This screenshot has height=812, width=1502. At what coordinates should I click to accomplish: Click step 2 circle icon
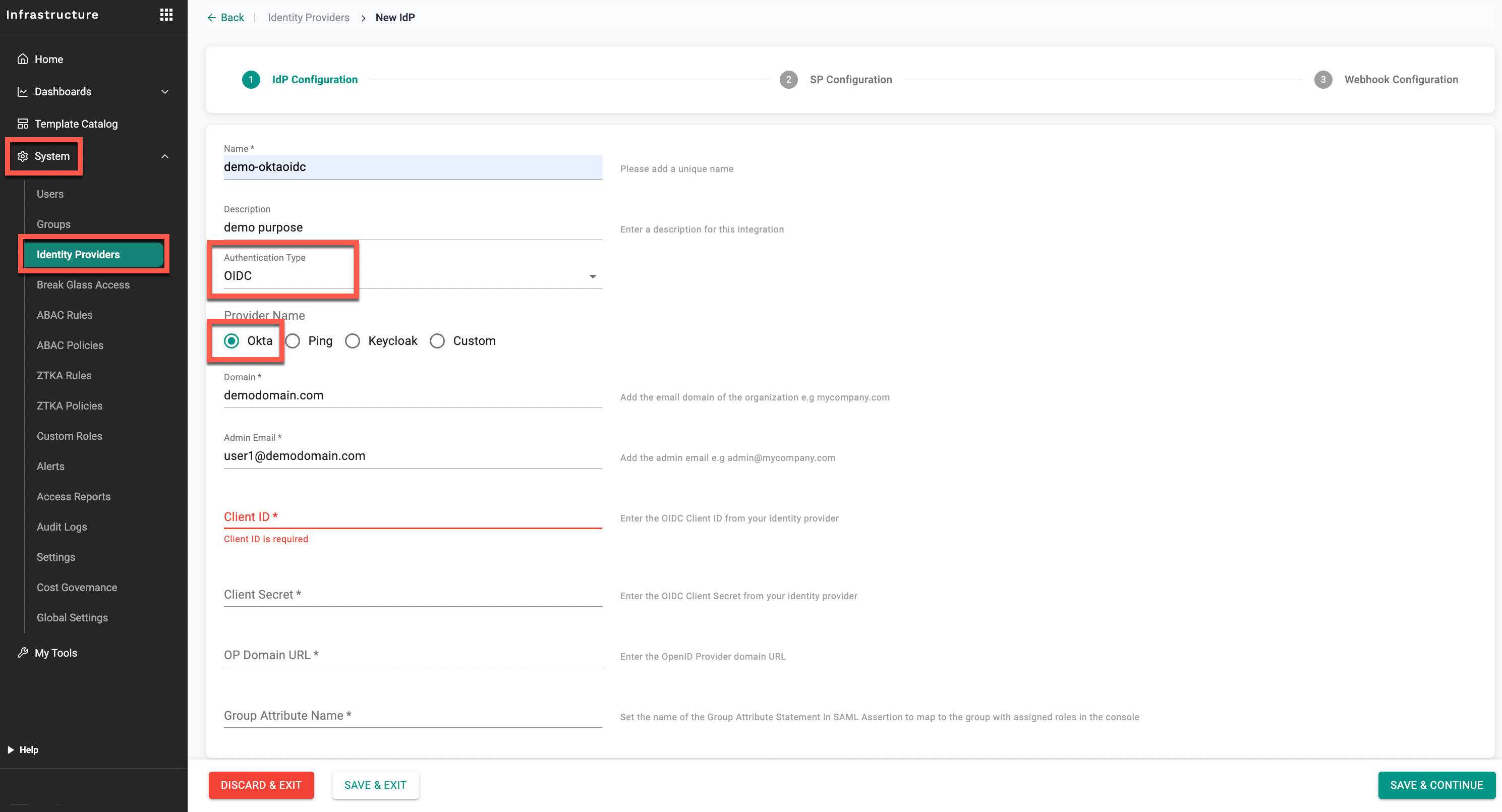coord(788,79)
